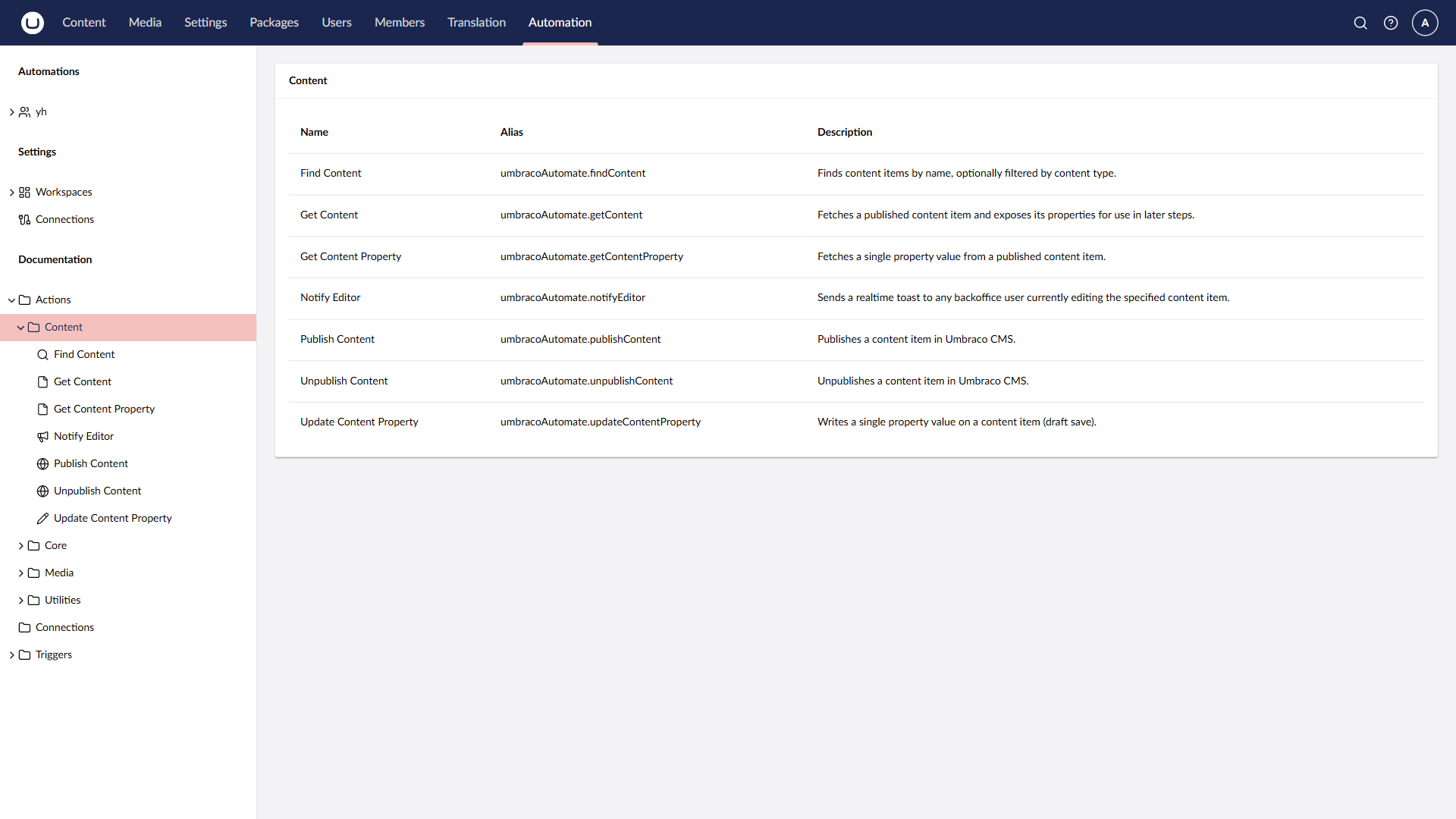
Task: Open the Media section in top navigation
Action: tap(145, 23)
